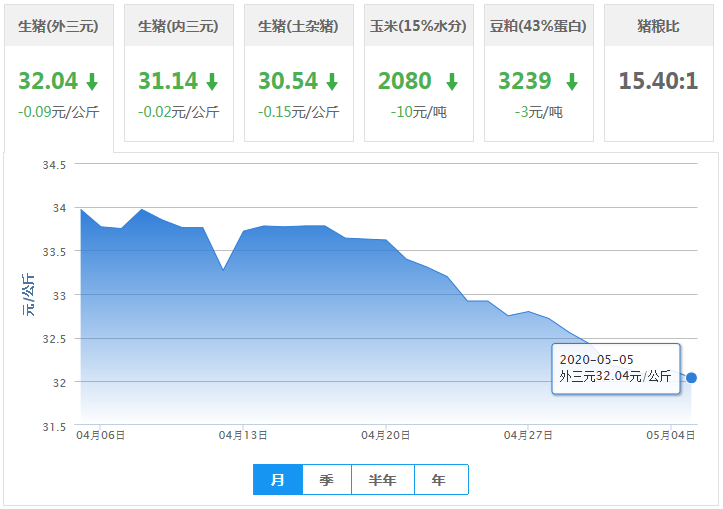Viewport: 723px width, 509px height.
Task: Click the blue data point on chart
Action: [x=692, y=377]
